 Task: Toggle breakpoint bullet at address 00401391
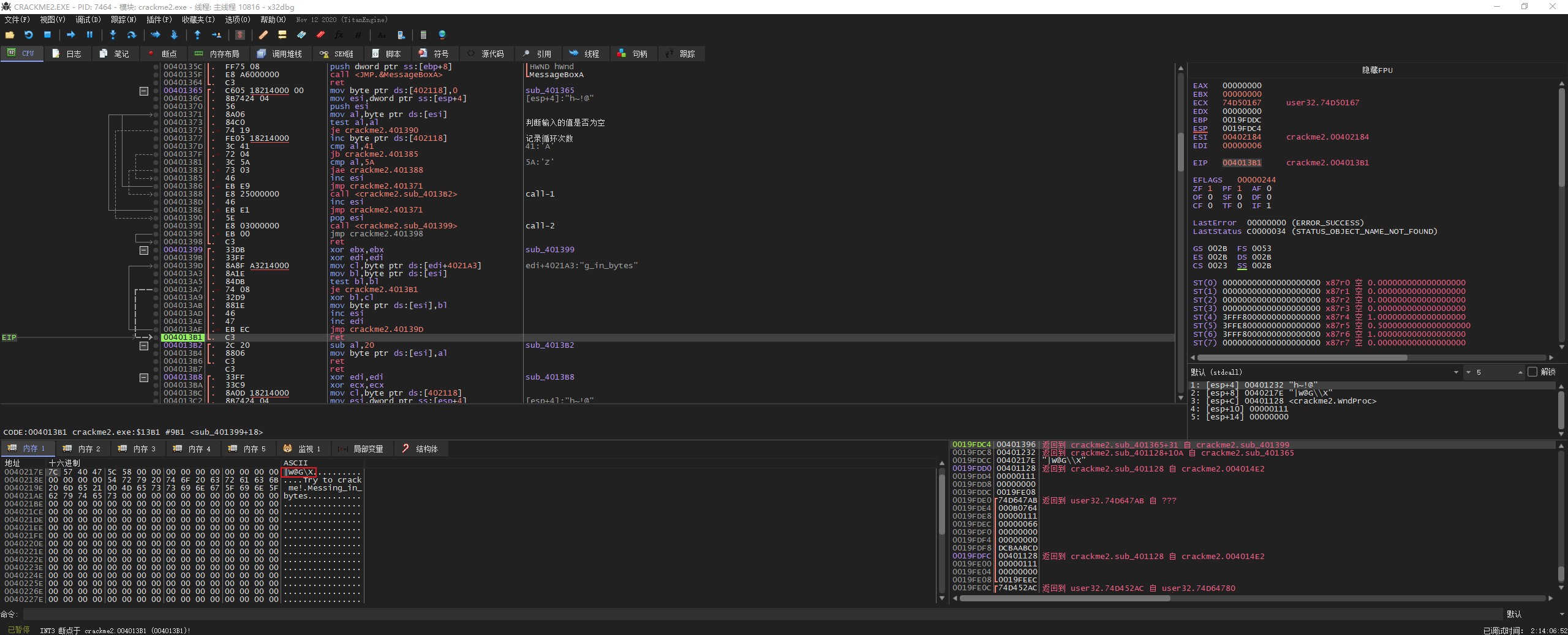click(x=156, y=226)
